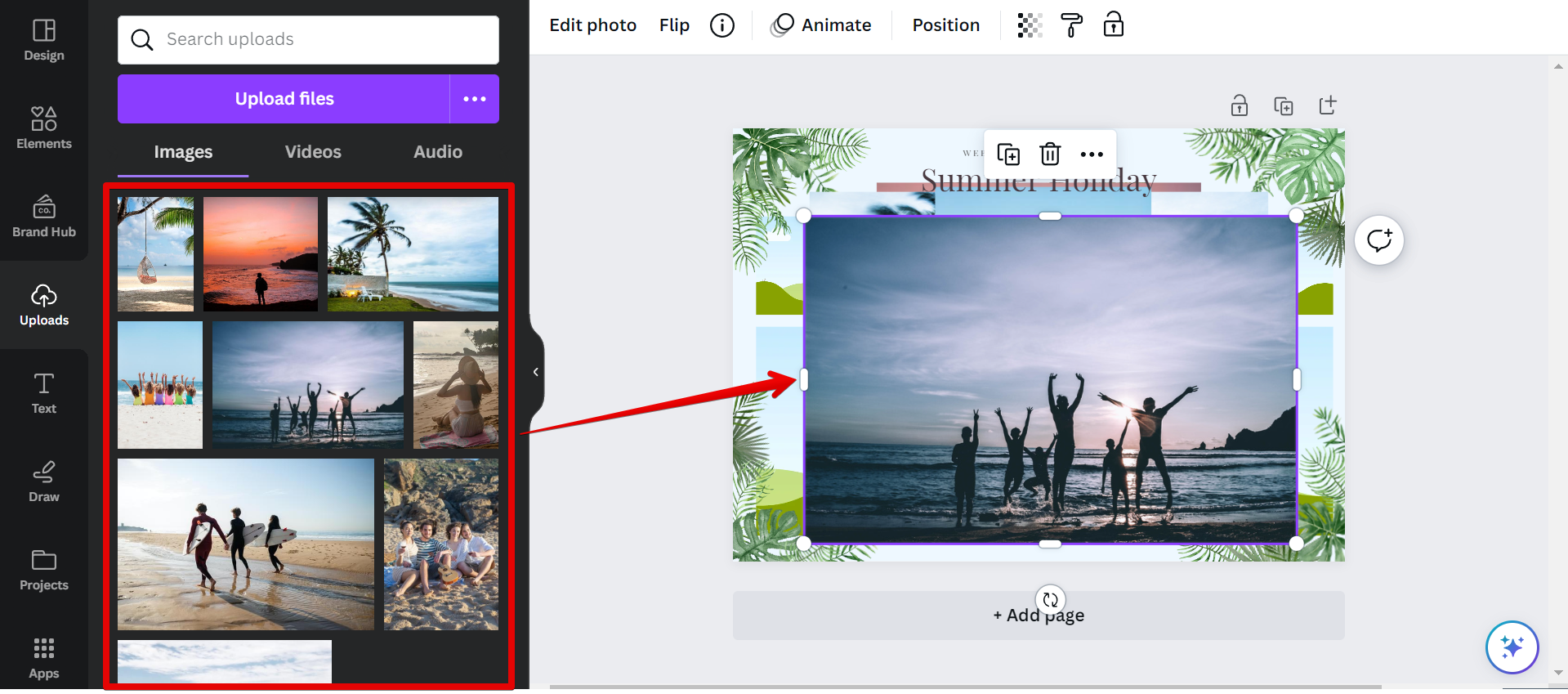
Task: Open the Elements panel
Action: pyautogui.click(x=44, y=128)
